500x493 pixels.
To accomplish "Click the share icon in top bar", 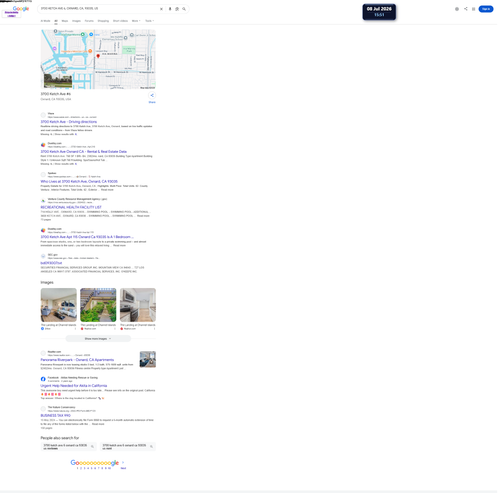I will tap(465, 9).
